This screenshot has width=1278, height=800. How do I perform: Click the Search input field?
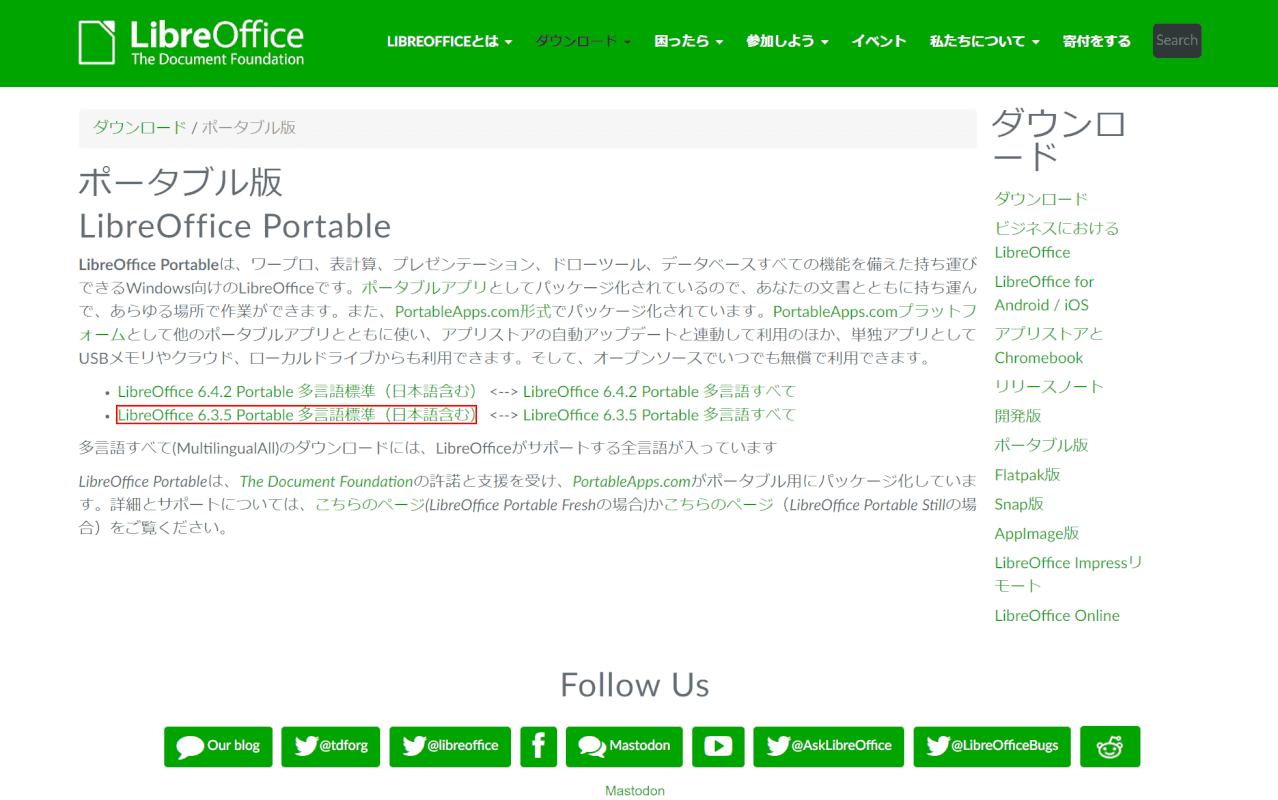(1177, 41)
